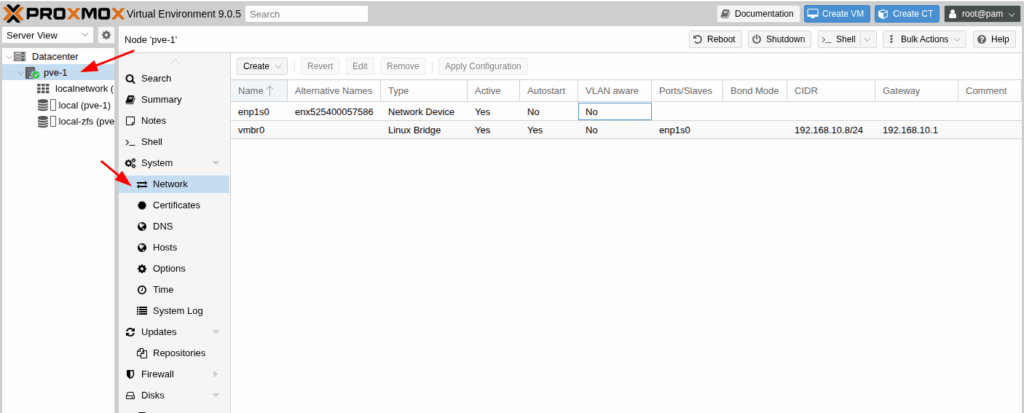Select the Datacenter tree node
The width and height of the screenshot is (1024, 413).
coord(55,57)
